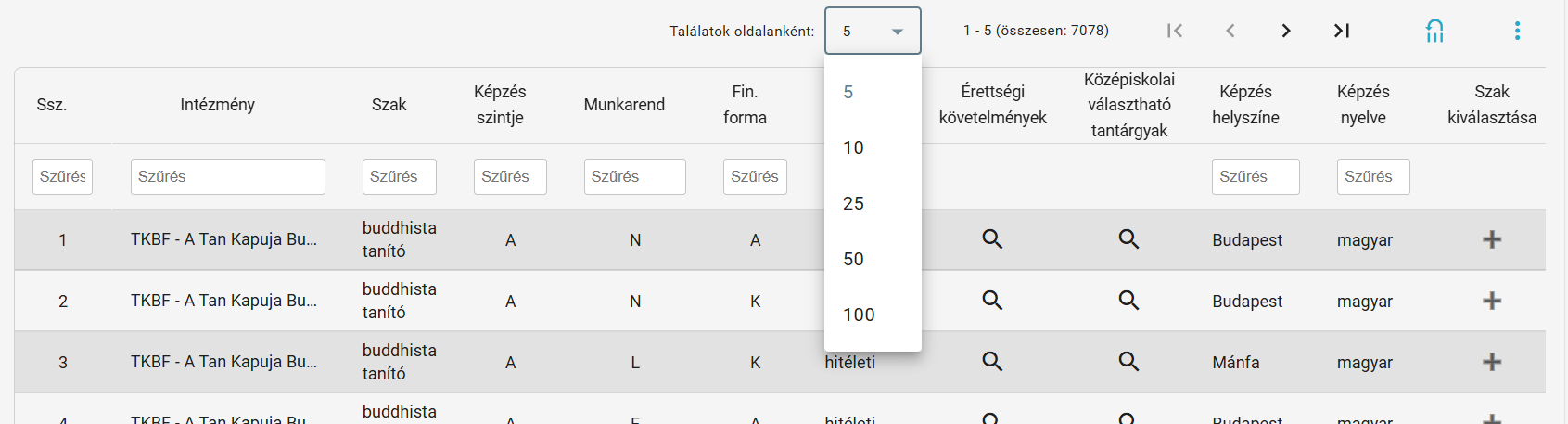Go to the last results page
Image resolution: width=1568 pixels, height=424 pixels.
point(1342,31)
